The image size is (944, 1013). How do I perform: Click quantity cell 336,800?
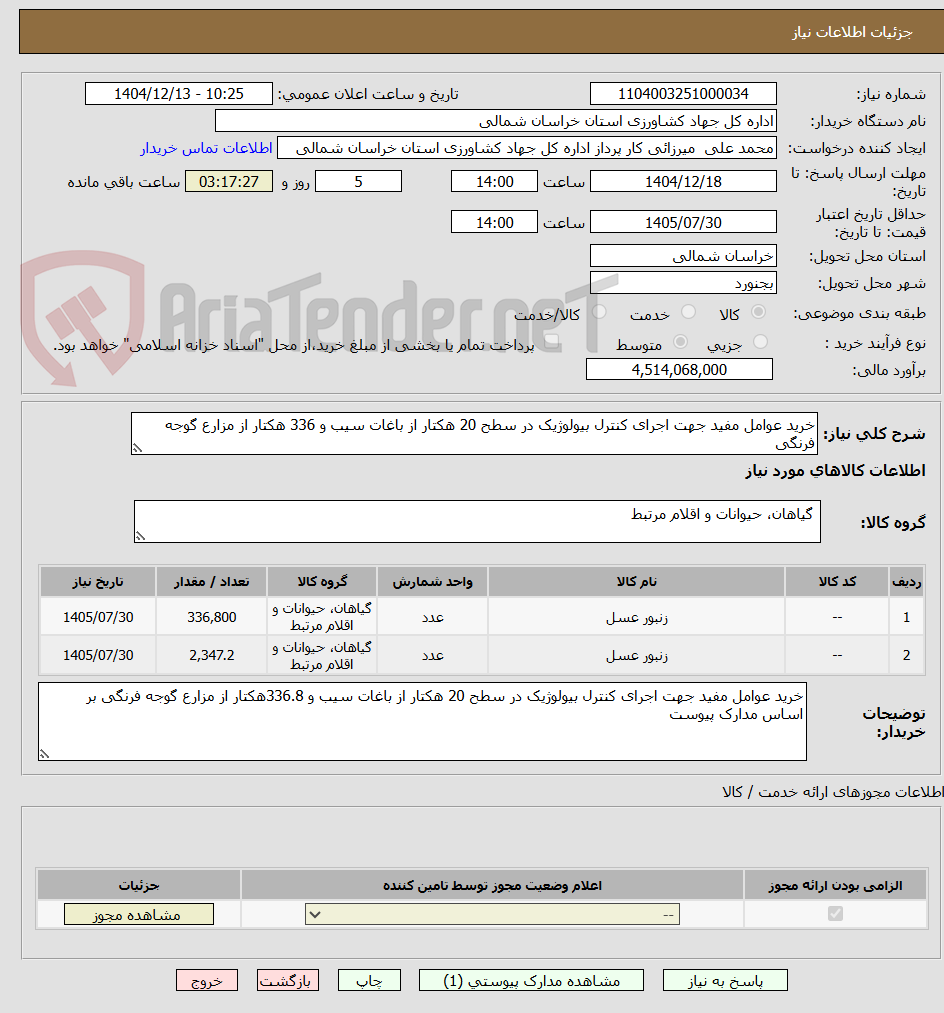211,617
